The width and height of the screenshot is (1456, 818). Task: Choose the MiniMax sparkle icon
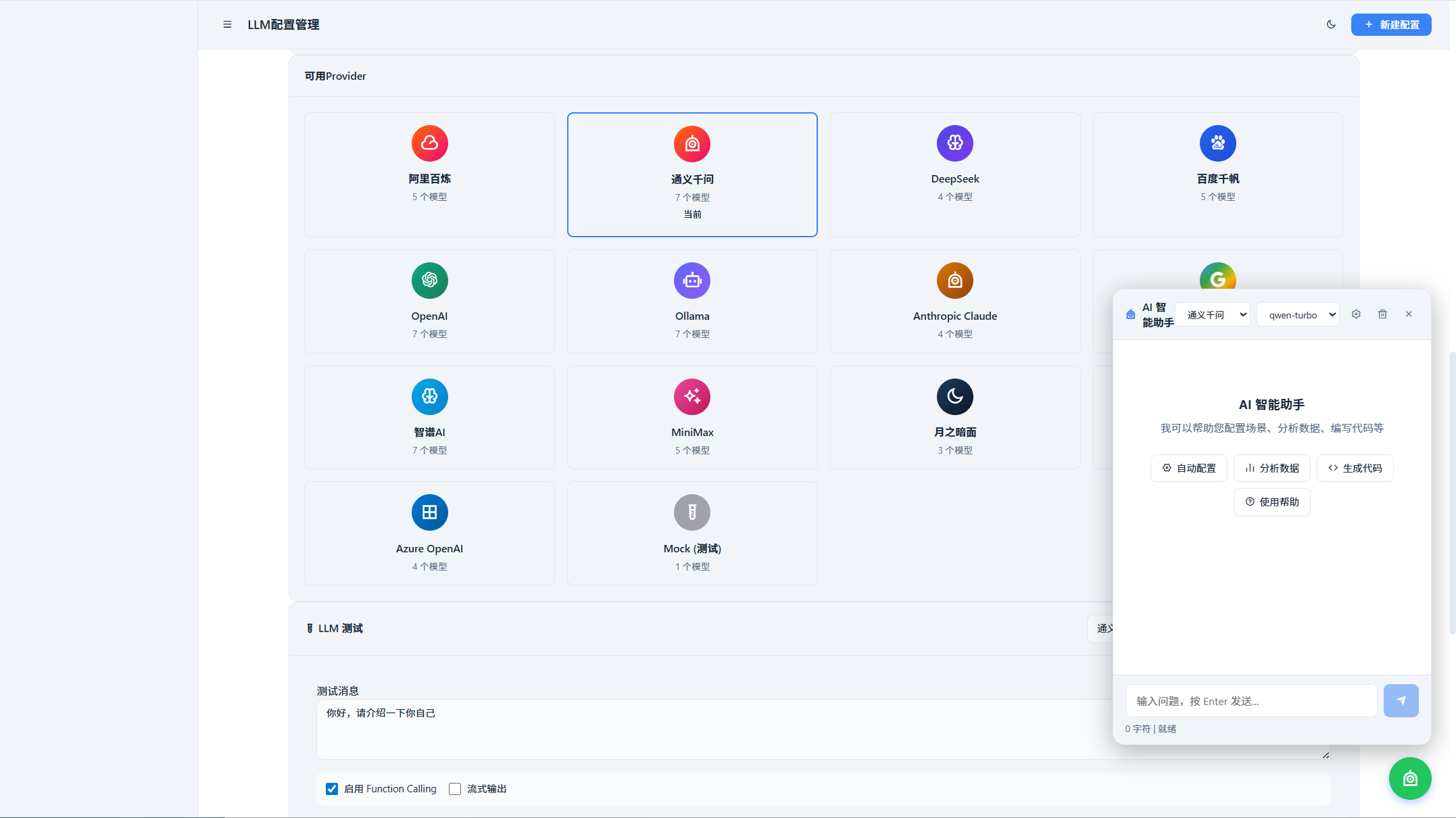692,397
